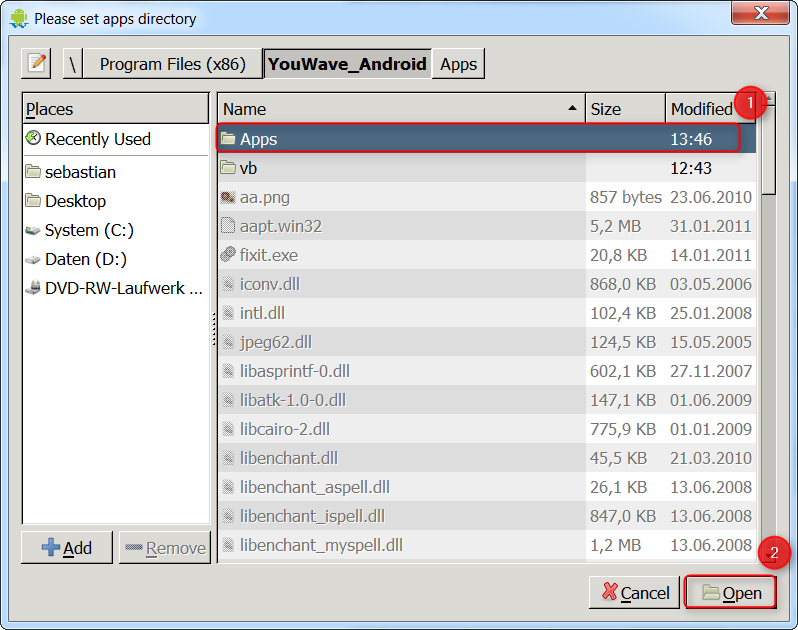
Task: Cancel the directory selection dialog
Action: (x=634, y=592)
